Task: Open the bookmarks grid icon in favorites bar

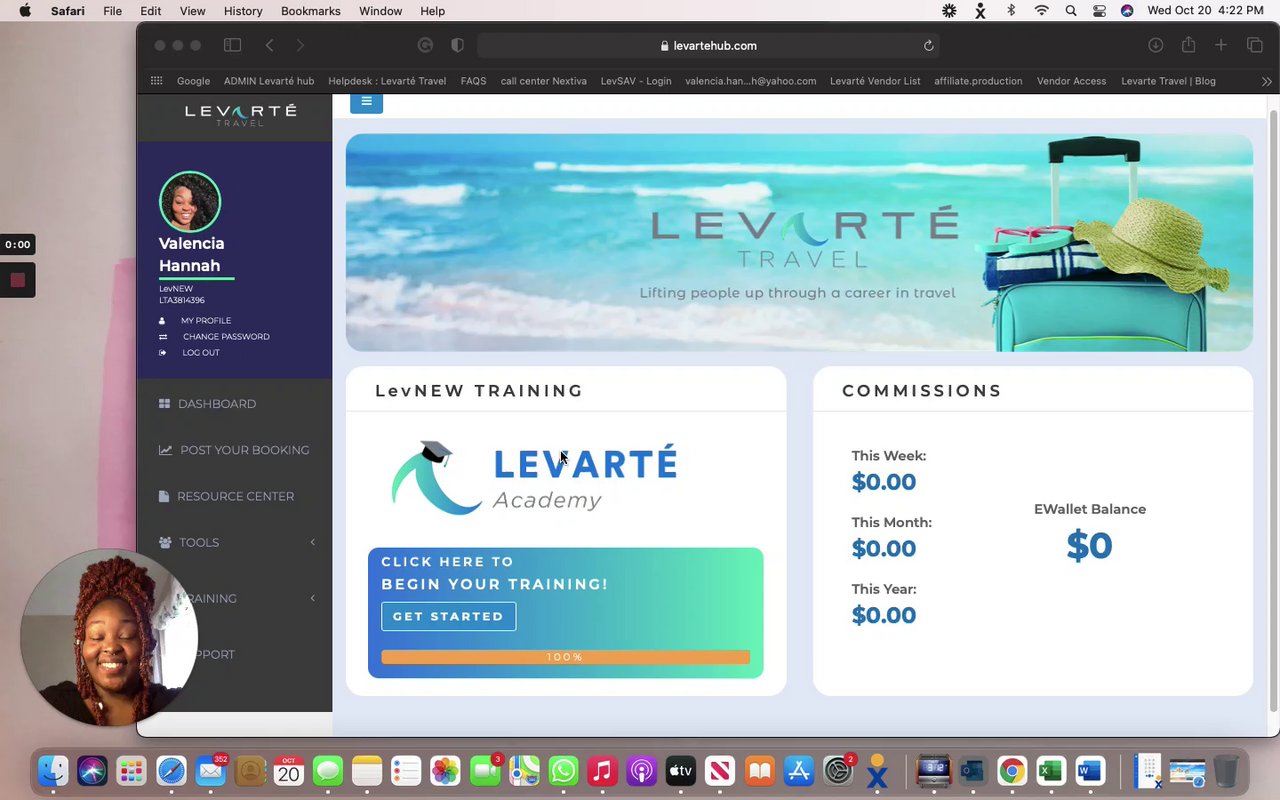Action: pos(156,81)
